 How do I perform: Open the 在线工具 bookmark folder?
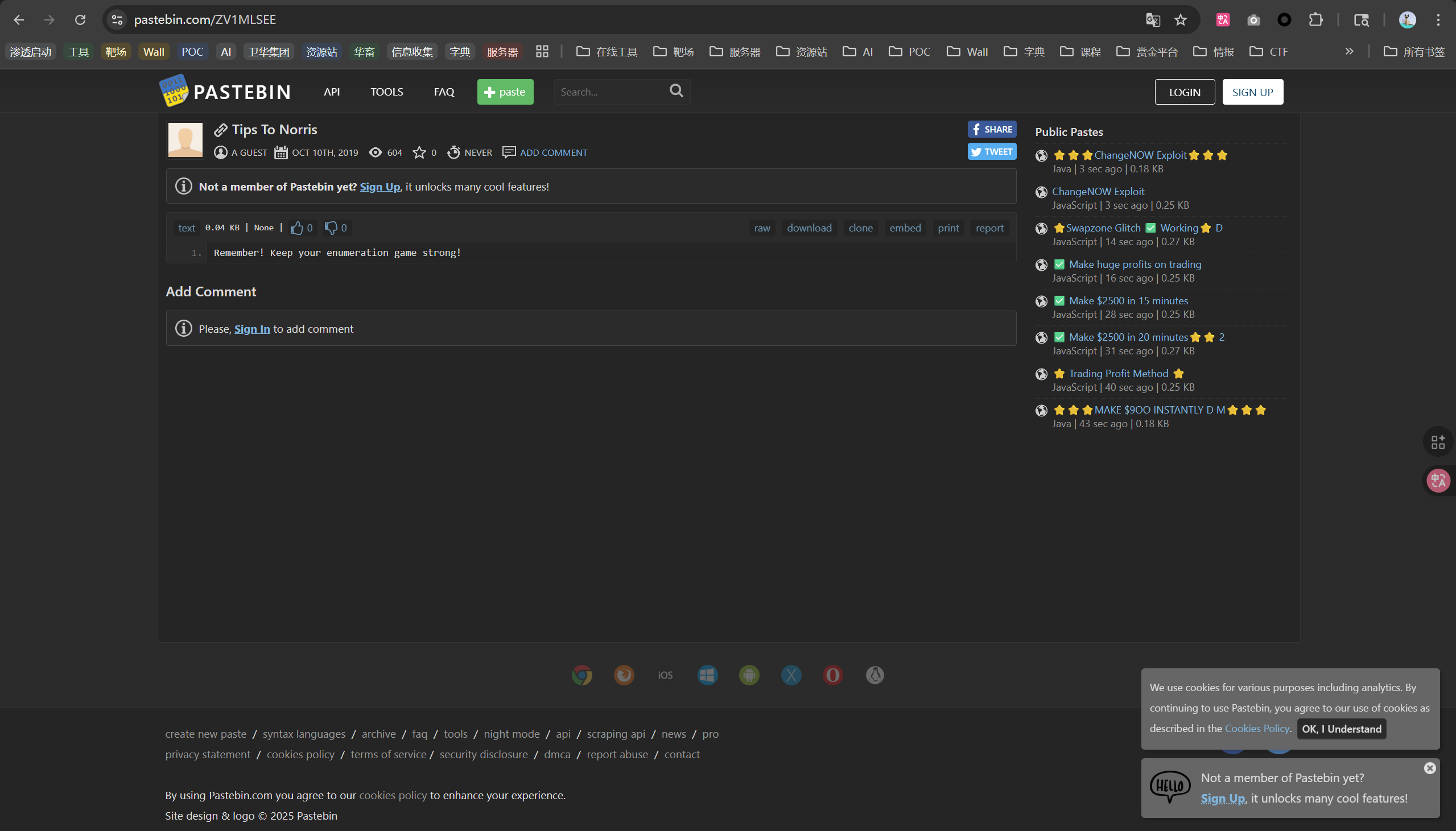[606, 52]
